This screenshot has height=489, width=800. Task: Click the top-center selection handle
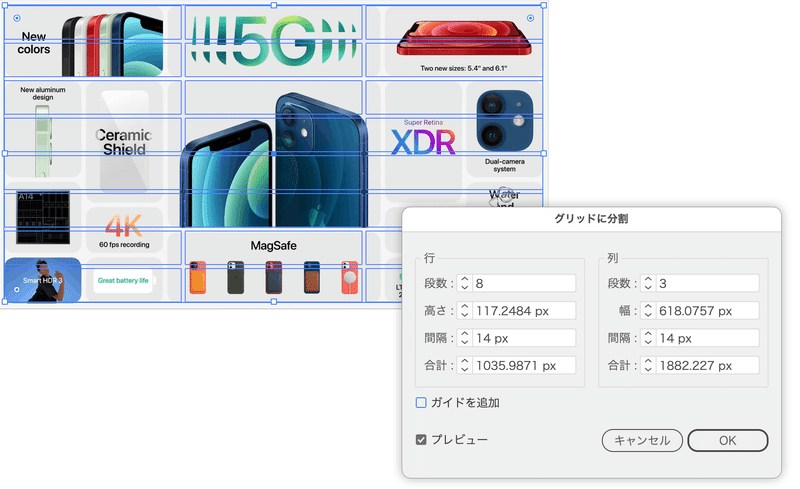coord(274,5)
